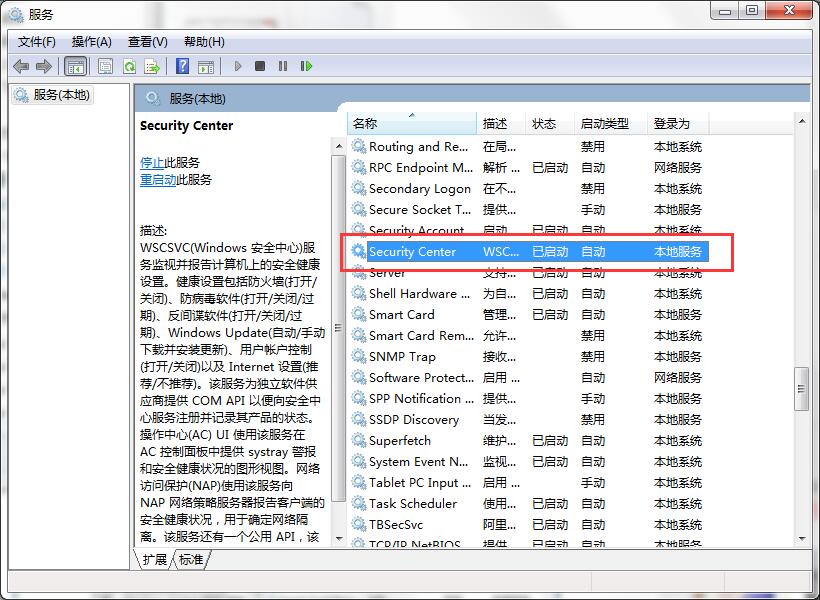820x600 pixels.
Task: Restart the service using the restart icon
Action: tap(307, 66)
